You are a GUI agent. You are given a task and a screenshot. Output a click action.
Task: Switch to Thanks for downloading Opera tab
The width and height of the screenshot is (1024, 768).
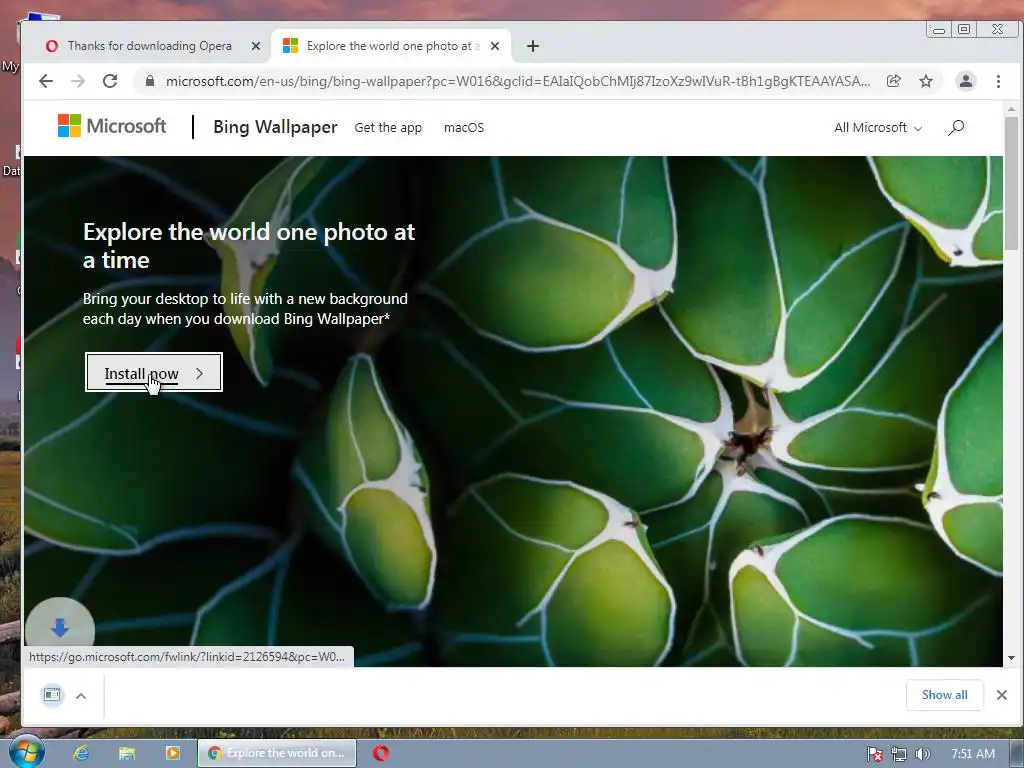pos(149,46)
